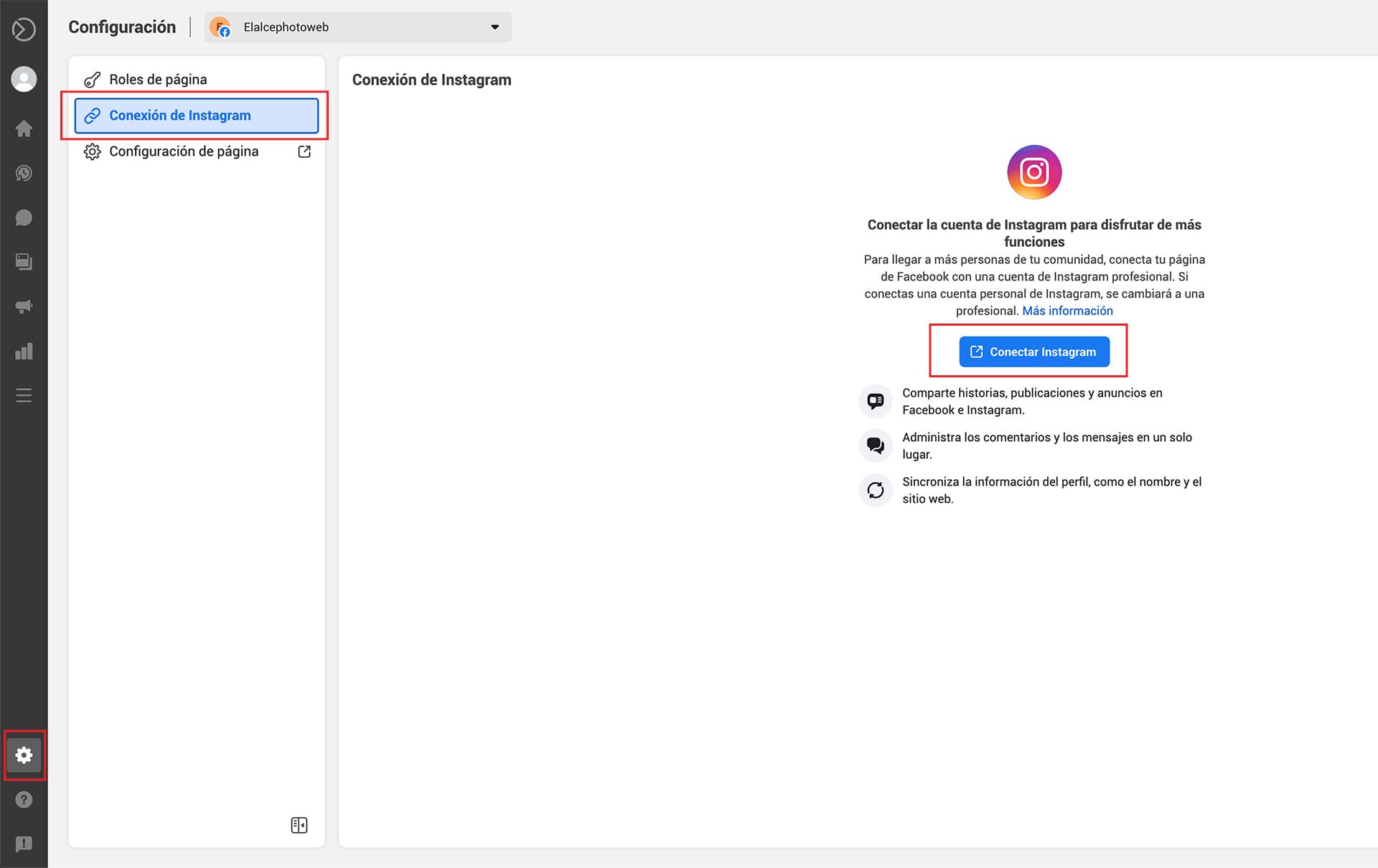This screenshot has width=1378, height=868.
Task: Click the Conectar Instagram button
Action: pos(1034,352)
